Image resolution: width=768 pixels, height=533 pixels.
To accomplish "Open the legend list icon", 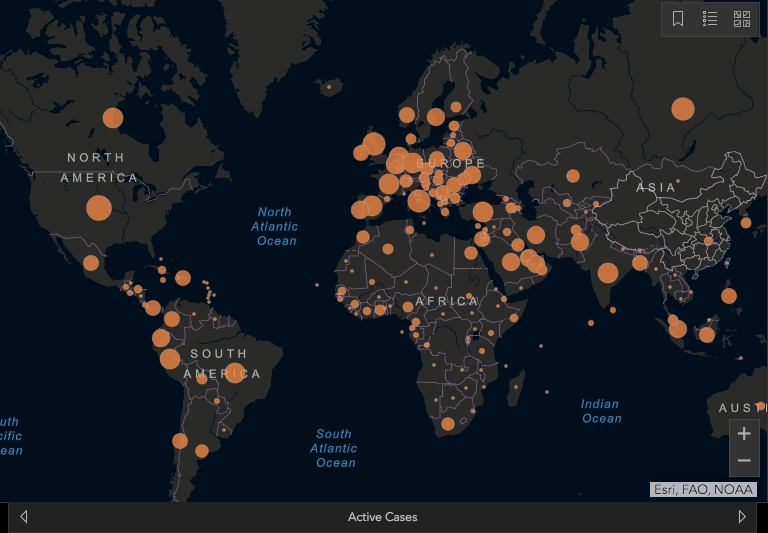I will point(710,19).
